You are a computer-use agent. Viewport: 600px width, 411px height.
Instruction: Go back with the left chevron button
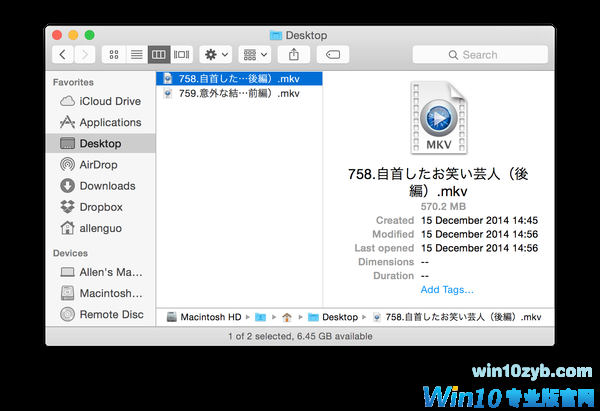(63, 55)
